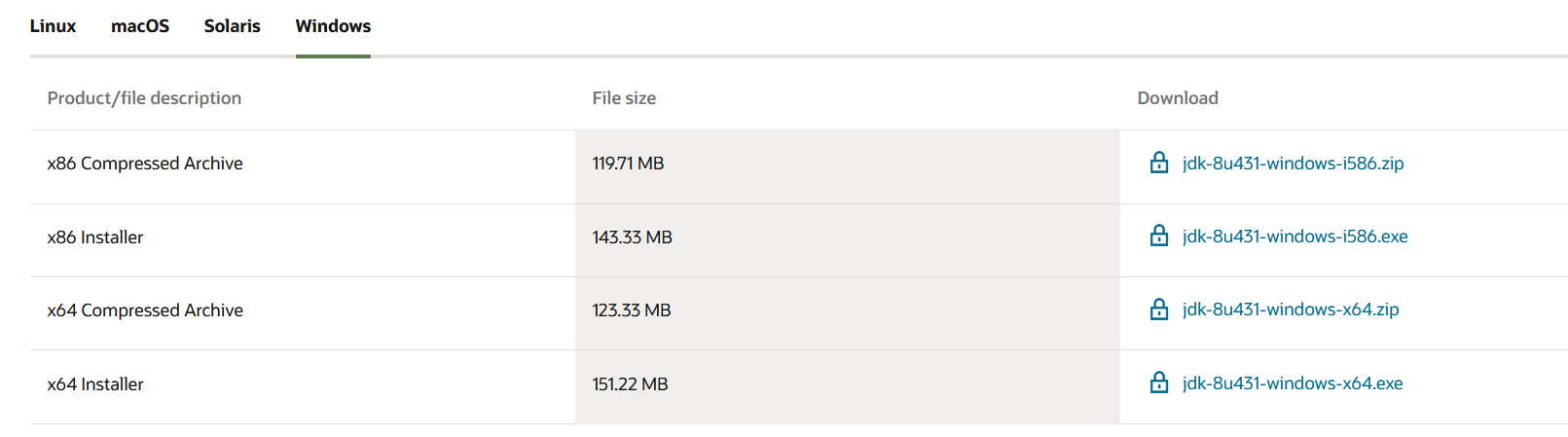Click the Product/file description column header
The image size is (1568, 437).
pos(144,98)
